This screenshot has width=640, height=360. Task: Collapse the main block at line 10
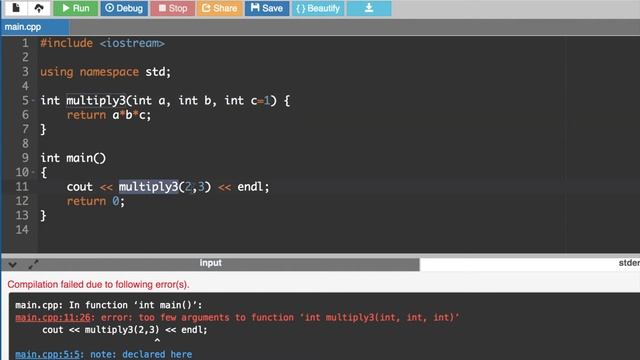click(33, 172)
